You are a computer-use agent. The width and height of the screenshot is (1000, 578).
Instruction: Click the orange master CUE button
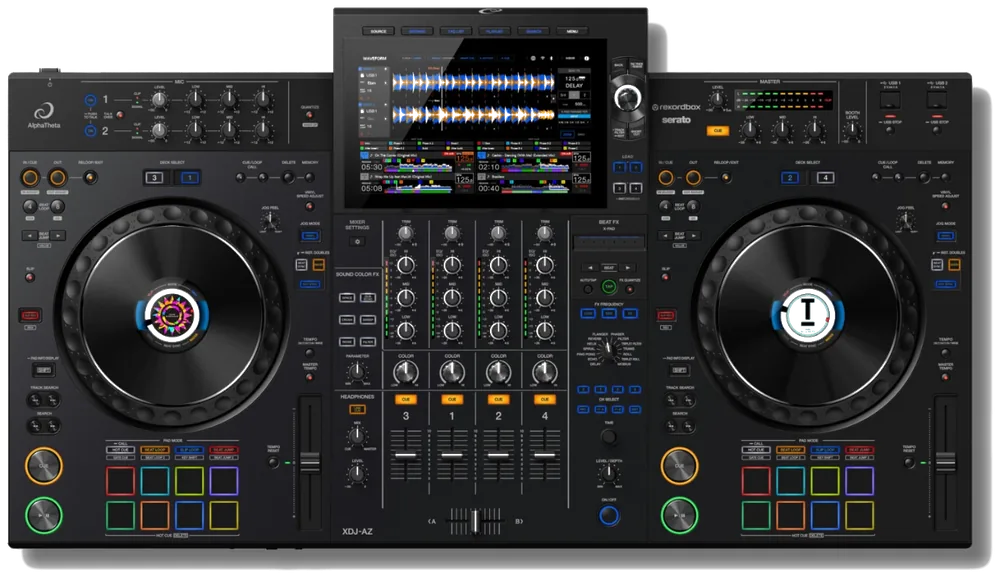coord(717,131)
